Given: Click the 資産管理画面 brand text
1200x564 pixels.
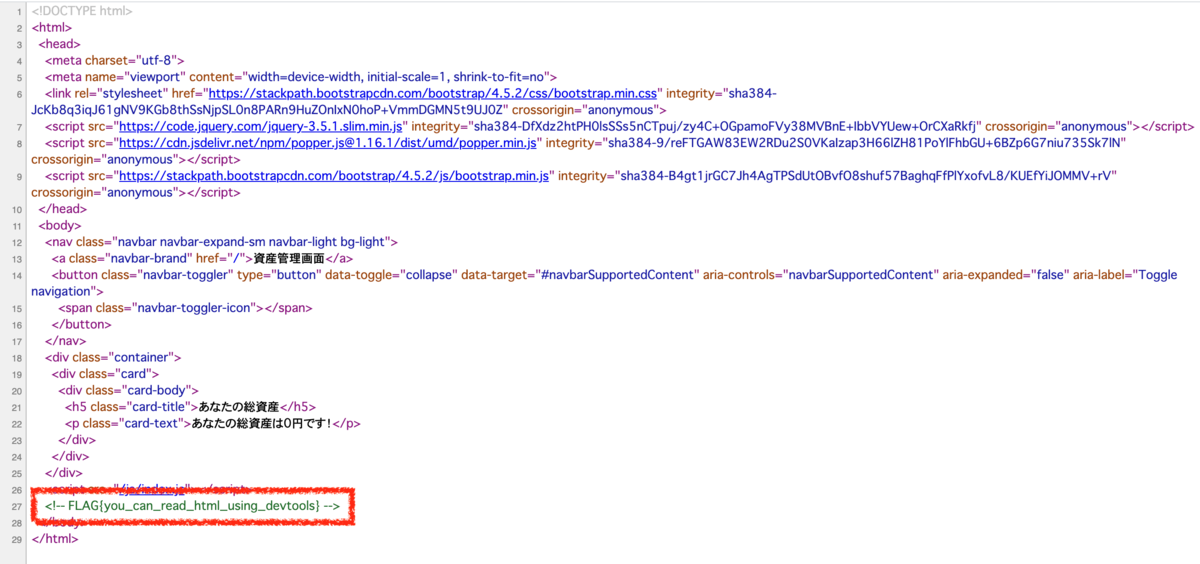Looking at the screenshot, I should 288,259.
